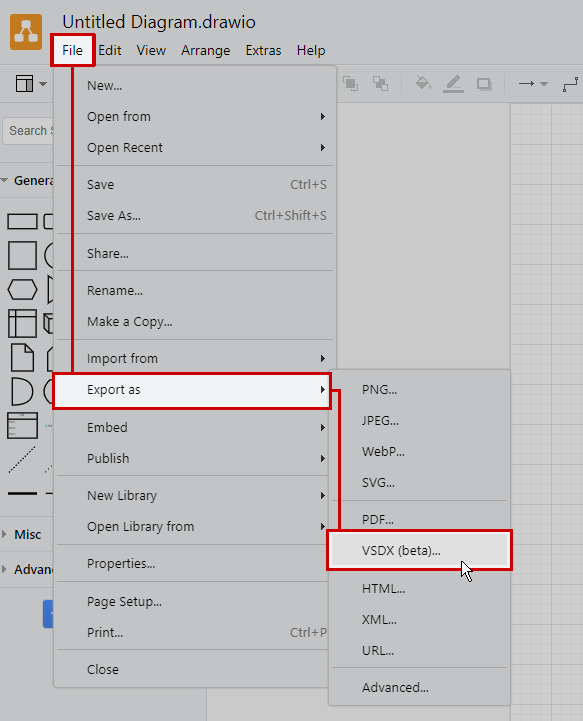Open the Waypoints style icon

pos(571,85)
